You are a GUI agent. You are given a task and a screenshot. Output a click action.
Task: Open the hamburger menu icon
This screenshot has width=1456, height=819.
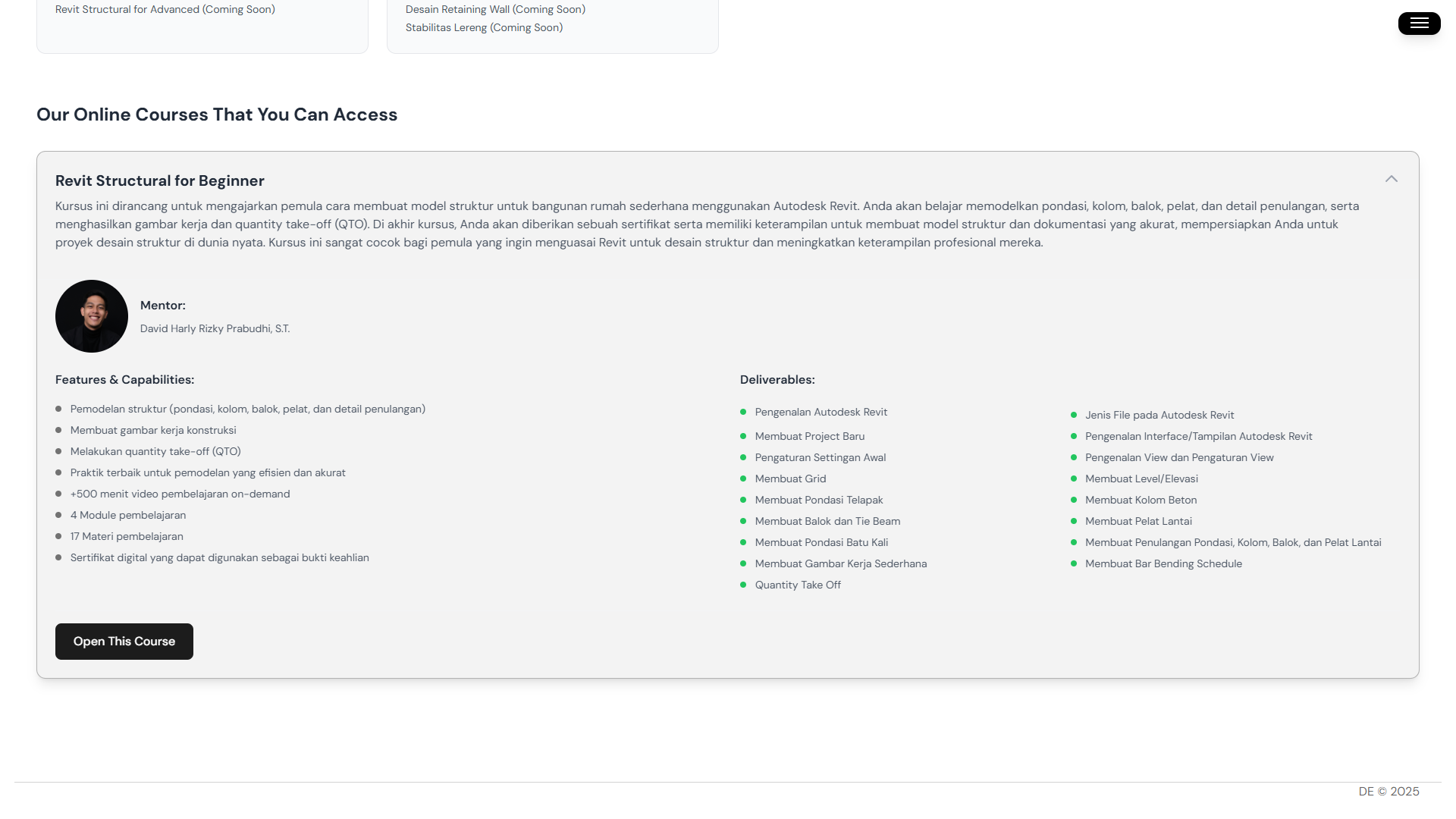coord(1419,24)
